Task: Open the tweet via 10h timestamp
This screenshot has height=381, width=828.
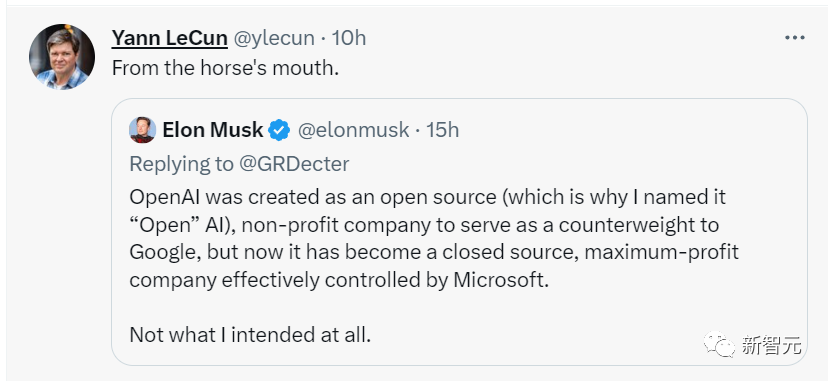Action: [x=349, y=38]
